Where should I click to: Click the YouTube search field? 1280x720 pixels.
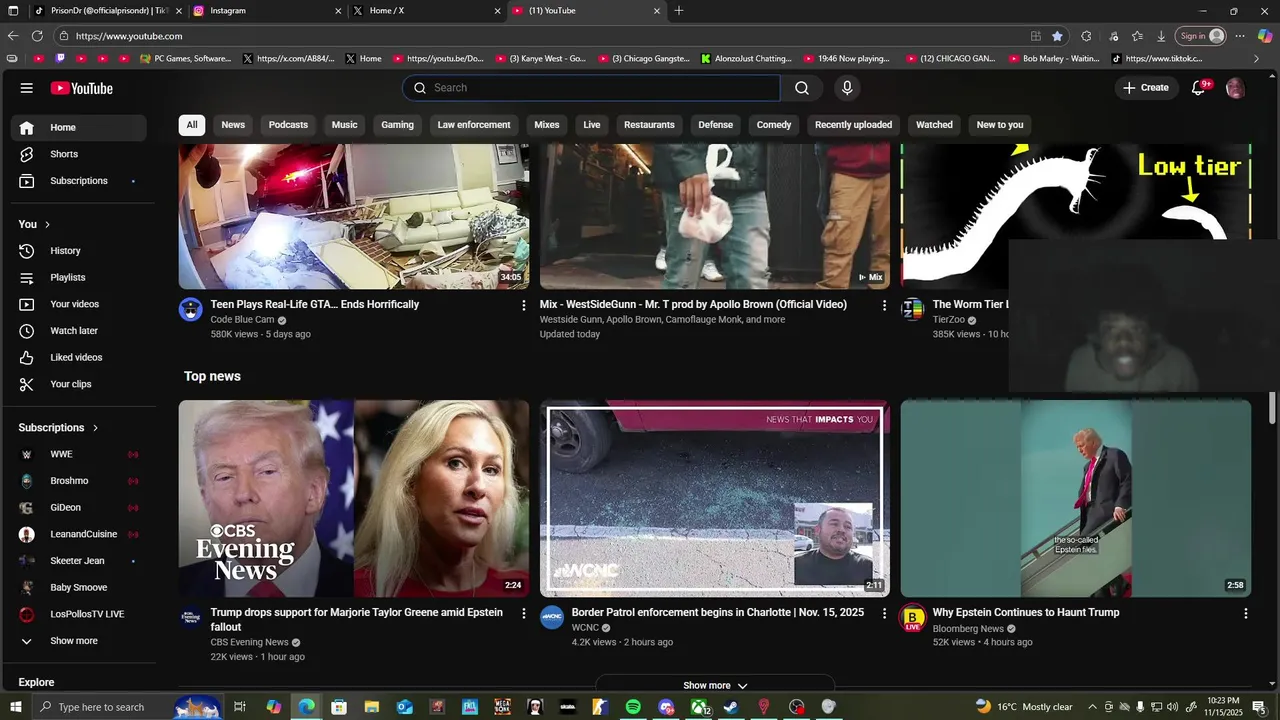click(591, 88)
